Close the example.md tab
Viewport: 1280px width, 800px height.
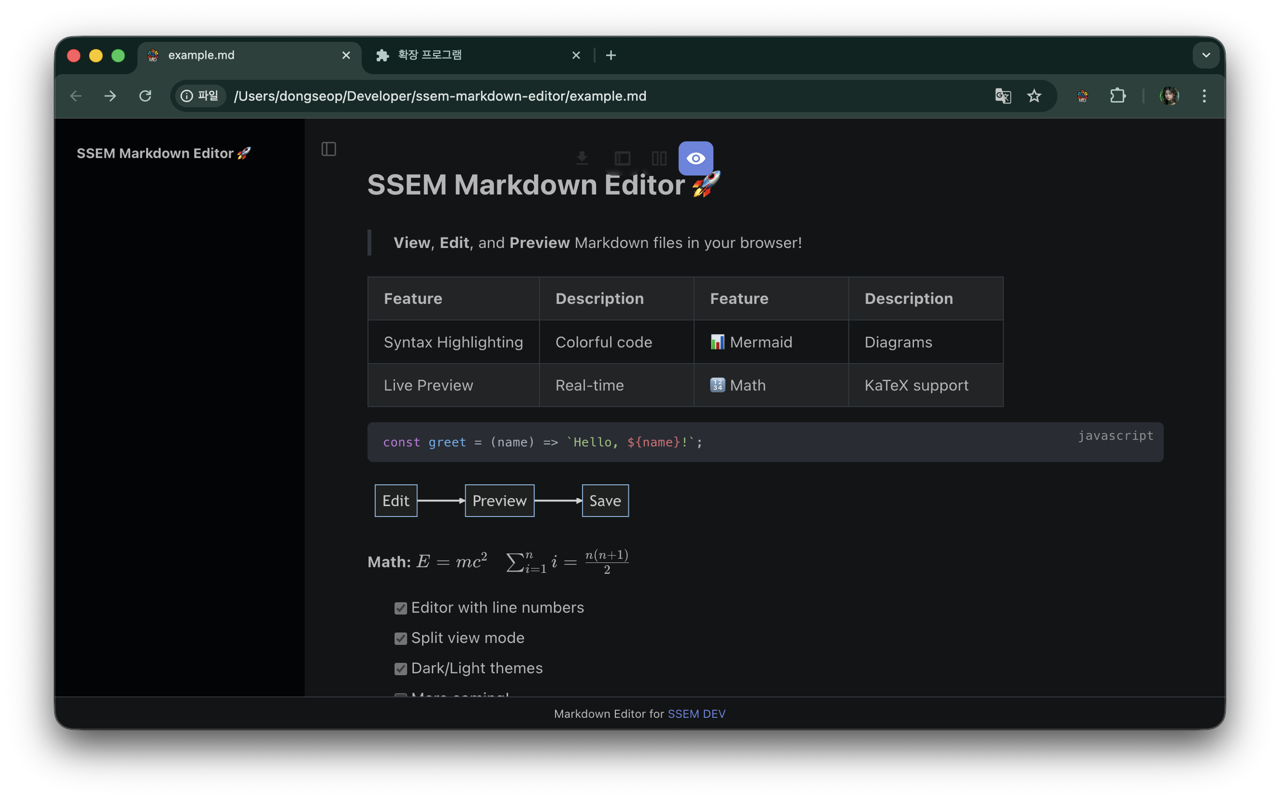346,55
